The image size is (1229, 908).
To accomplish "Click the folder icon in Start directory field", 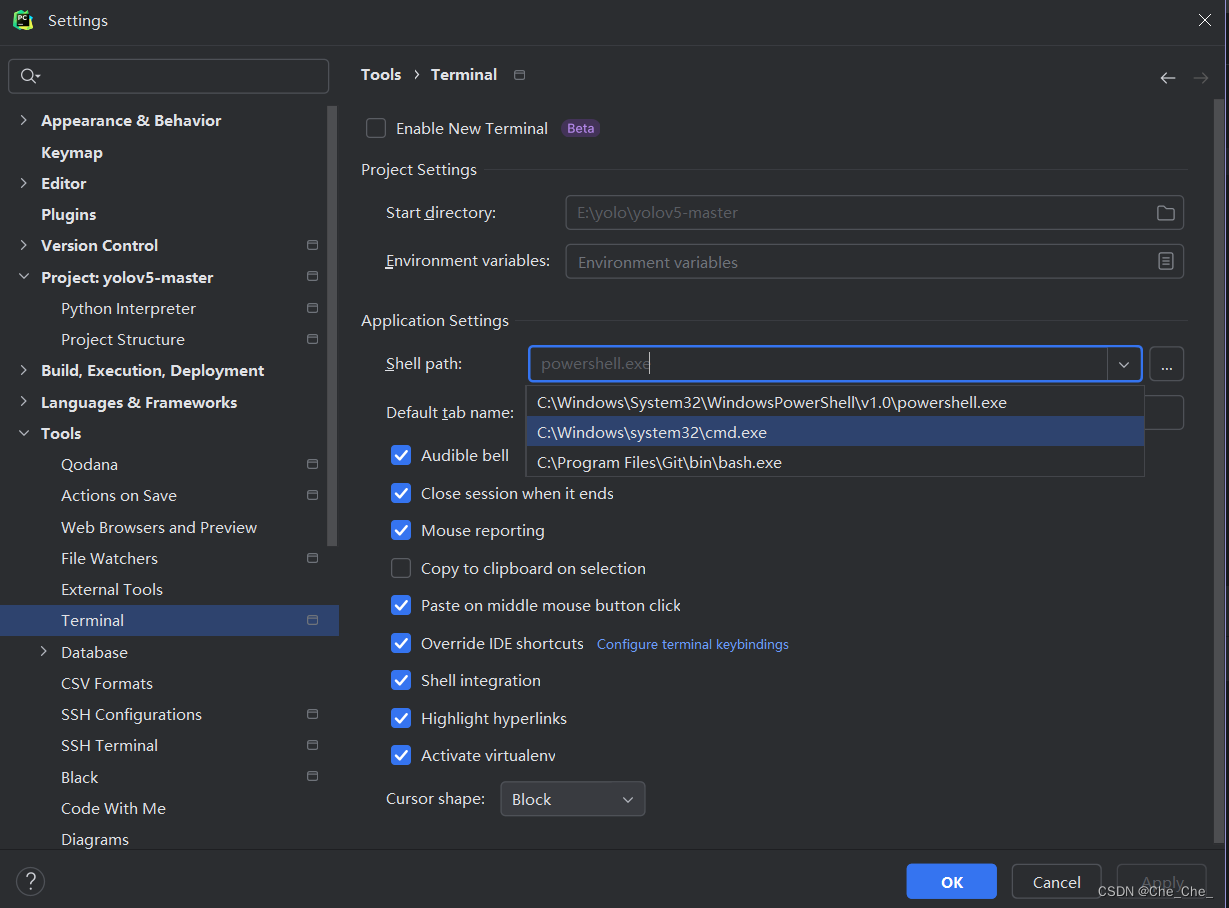I will click(1165, 213).
